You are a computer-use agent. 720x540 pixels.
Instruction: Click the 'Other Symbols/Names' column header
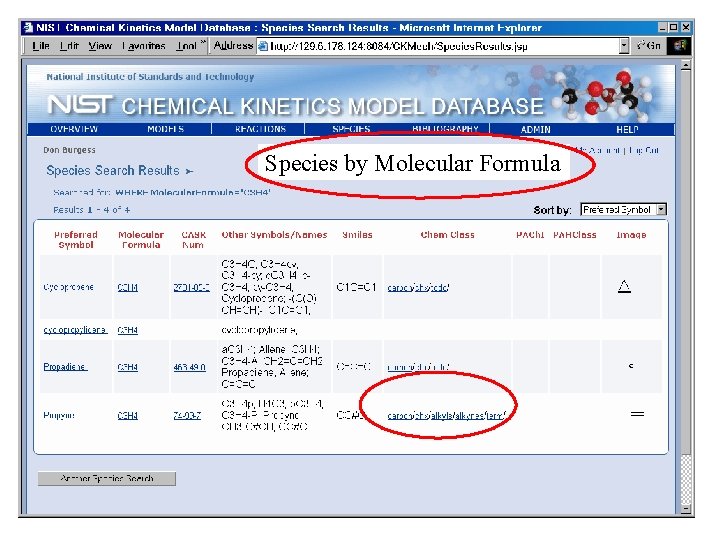click(274, 235)
